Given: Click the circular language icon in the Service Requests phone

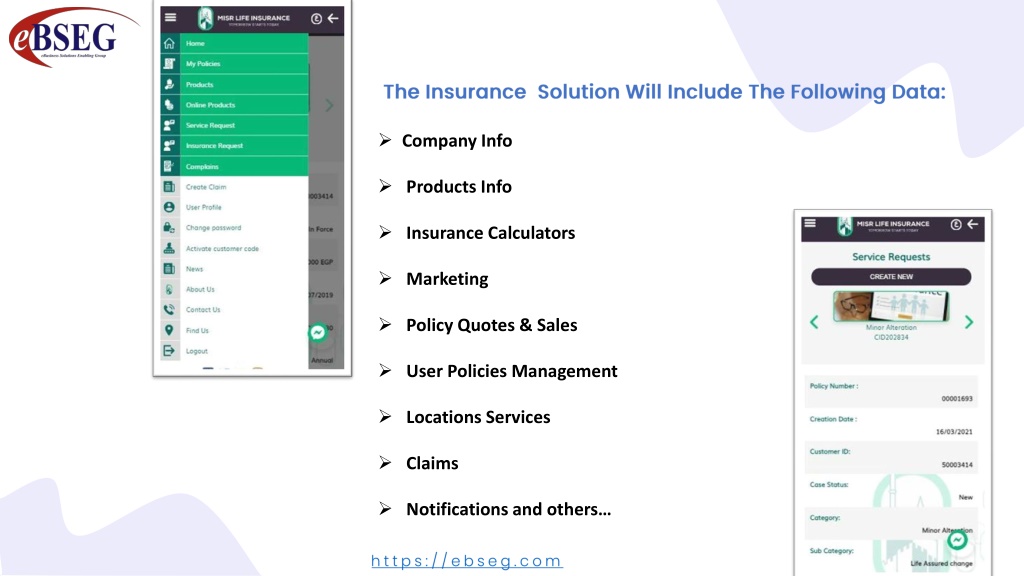Looking at the screenshot, I should point(956,225).
